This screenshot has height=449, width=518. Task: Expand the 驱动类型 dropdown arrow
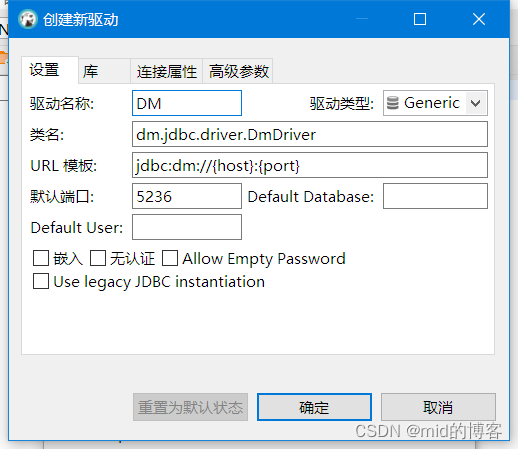(476, 103)
